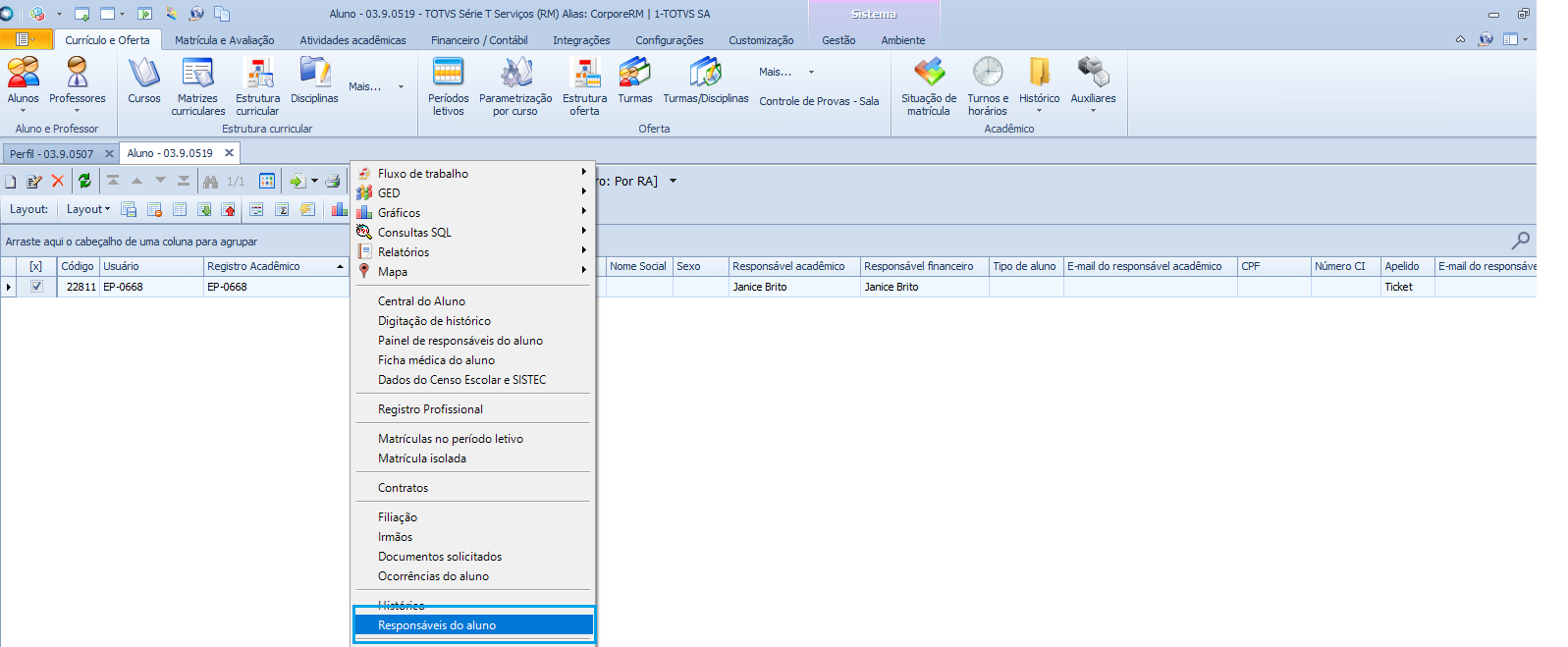Viewport: 1568px width, 647px height.
Task: Click the go to first record arrow
Action: click(x=113, y=181)
